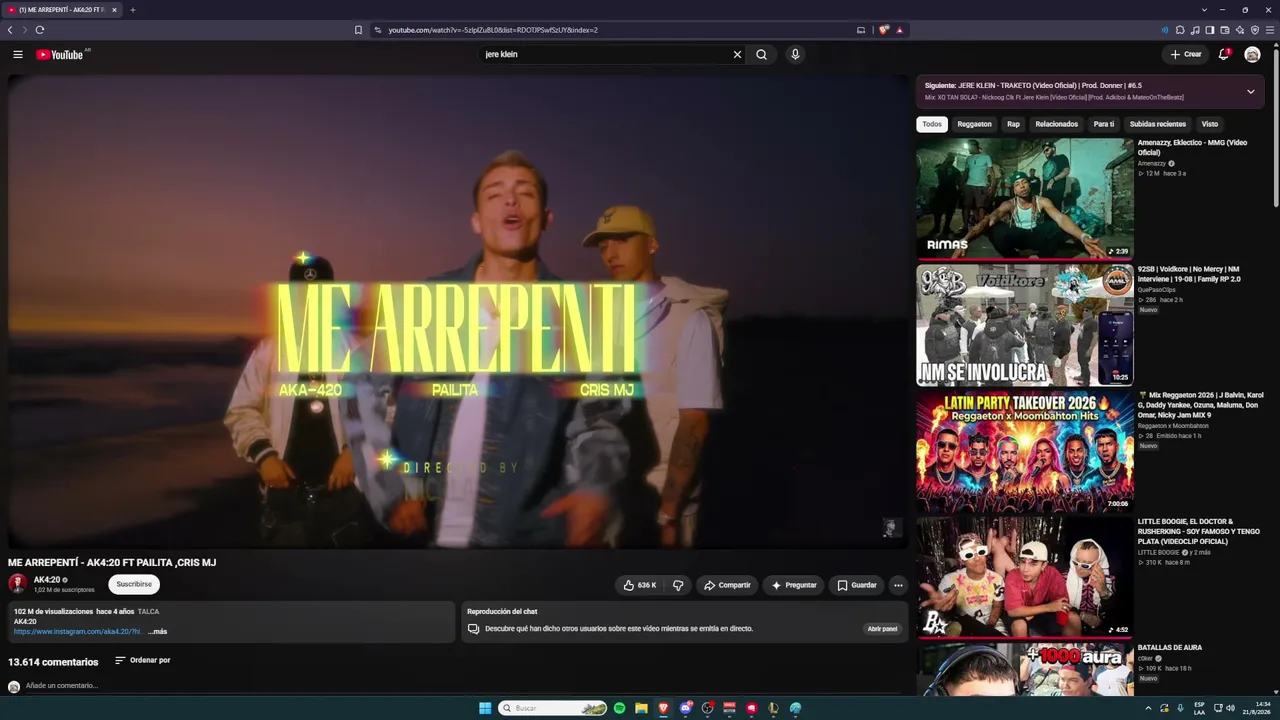This screenshot has width=1280, height=720.
Task: Open File Explorer from the taskbar
Action: click(x=641, y=708)
